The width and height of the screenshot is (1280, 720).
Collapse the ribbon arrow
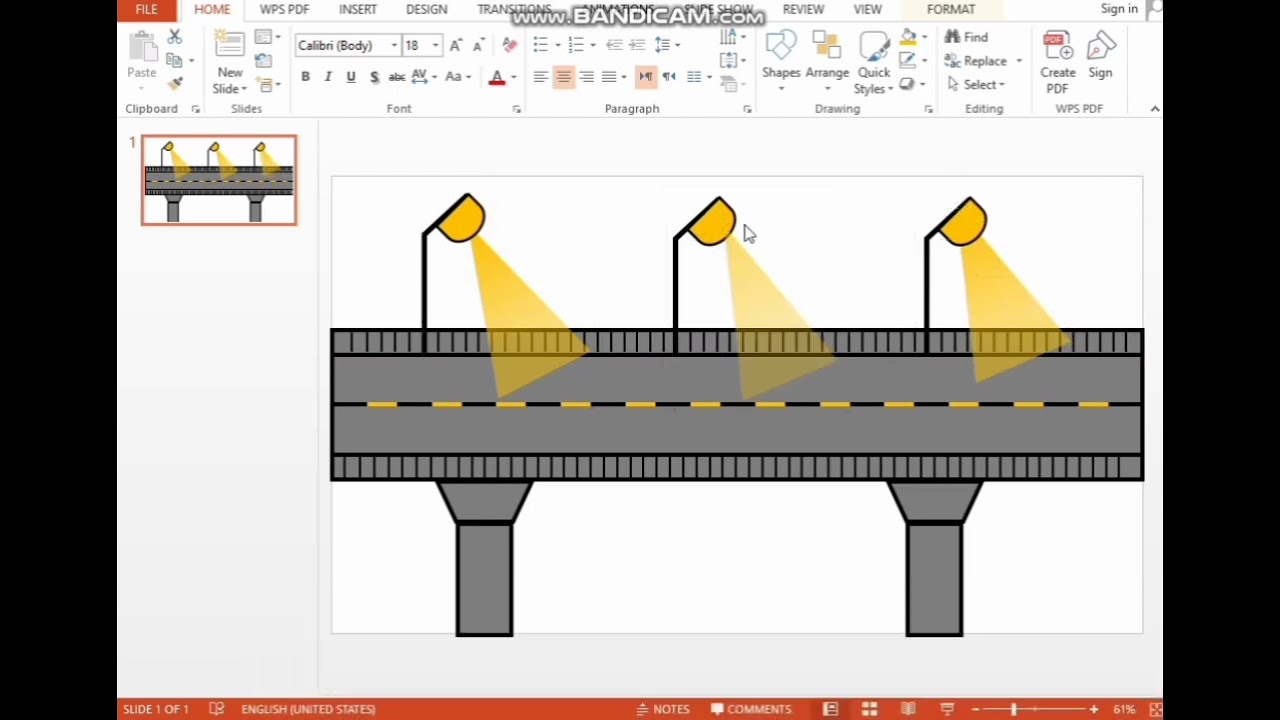coord(1155,109)
